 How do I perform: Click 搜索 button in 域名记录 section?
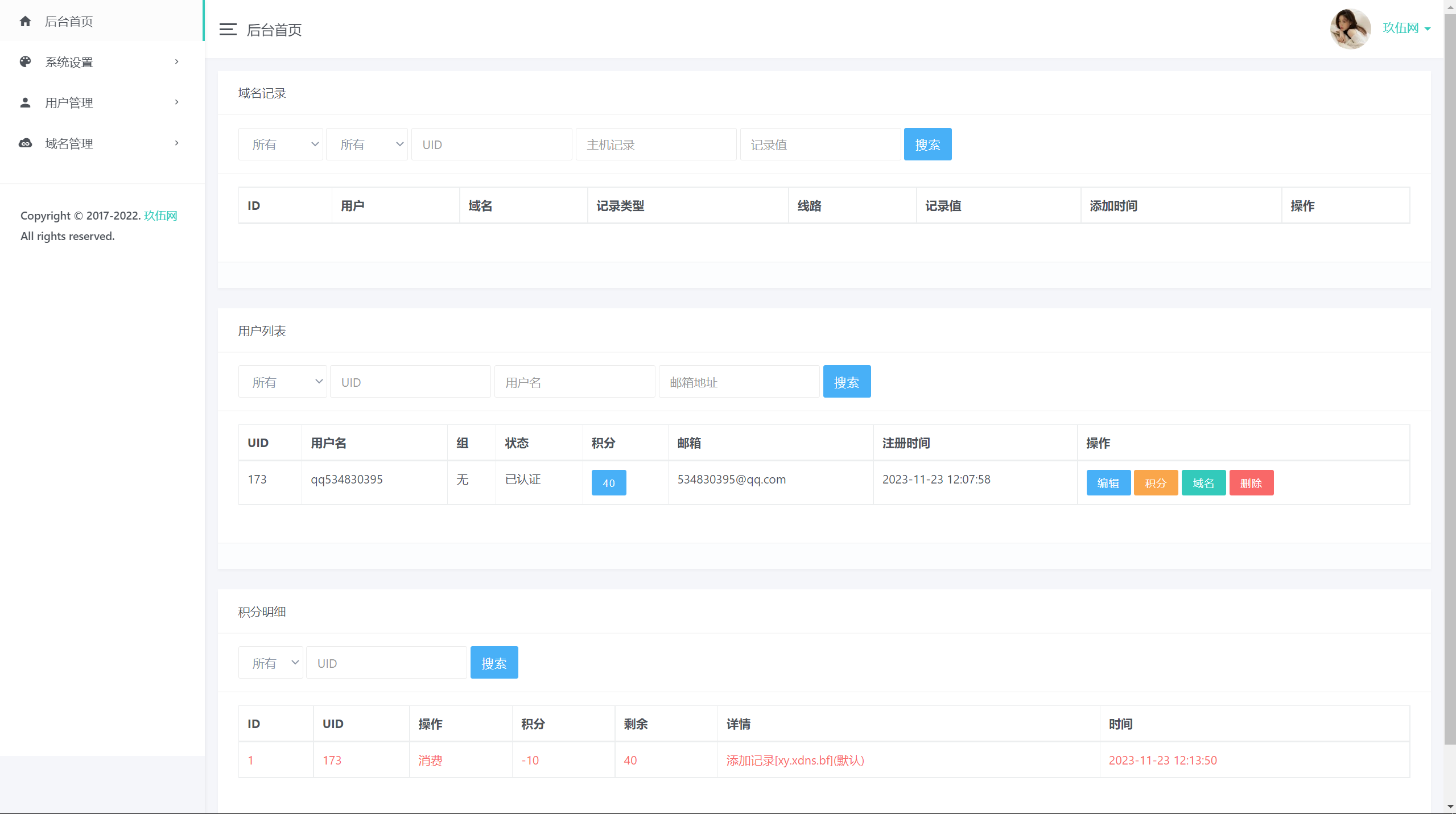tap(927, 143)
